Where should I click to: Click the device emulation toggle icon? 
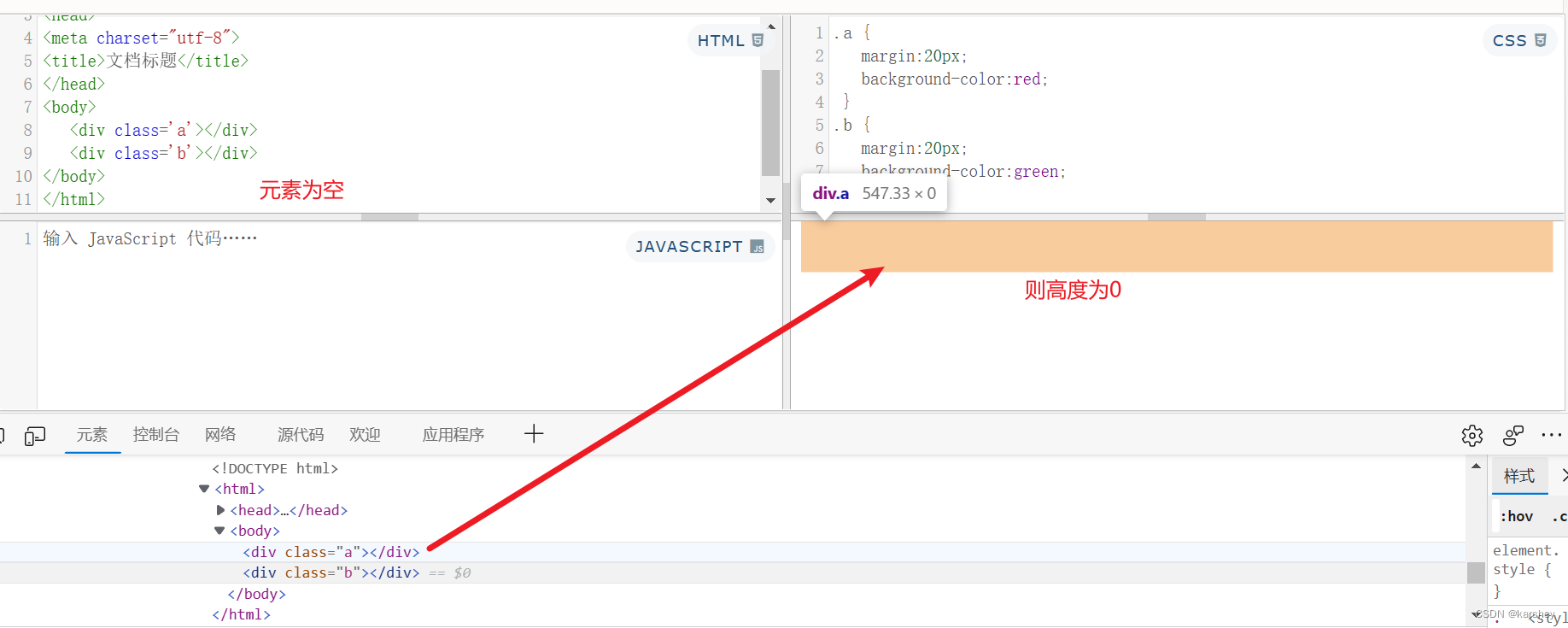(x=35, y=436)
